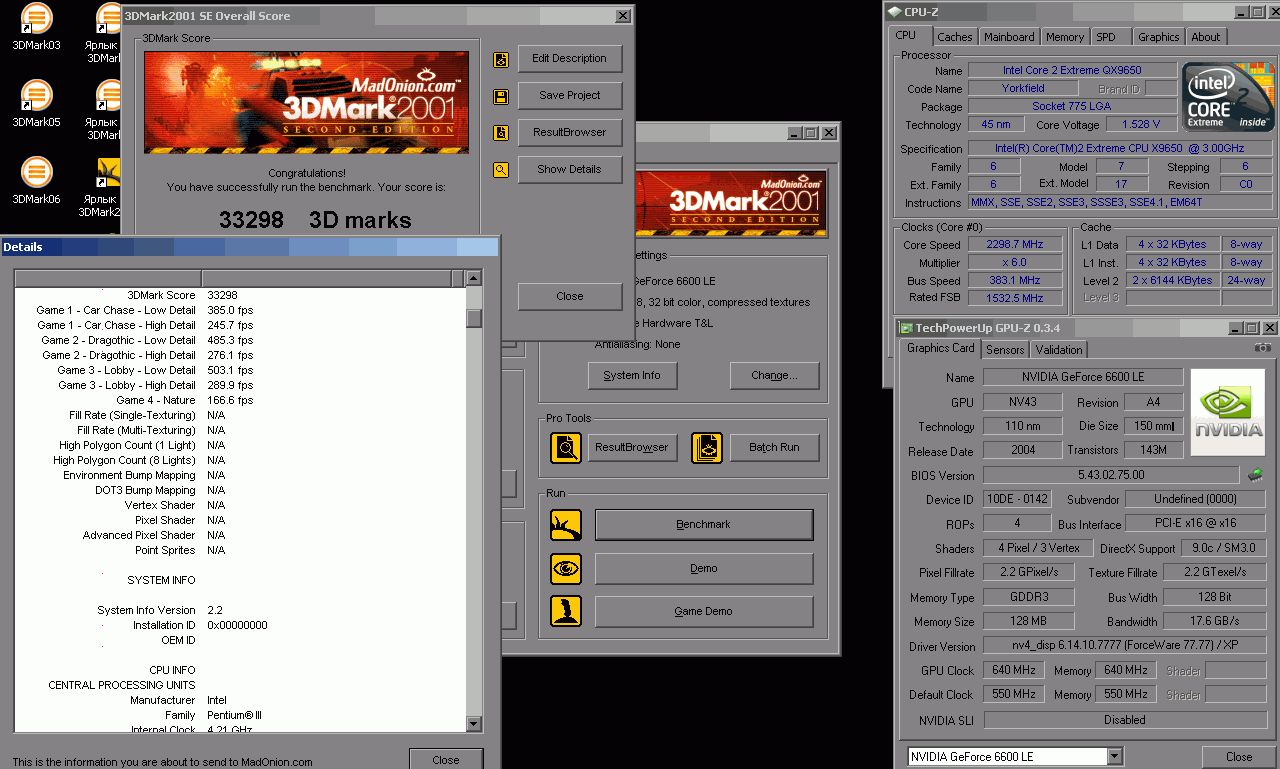
Task: Click the Batch Run document icon
Action: [707, 447]
